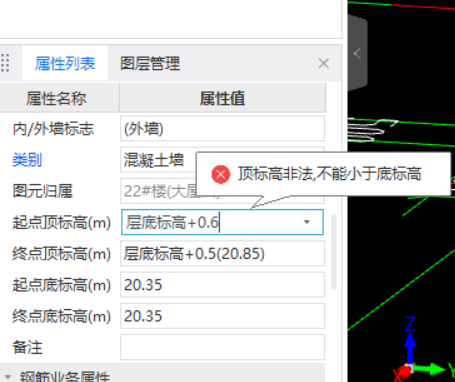Collapse the 钢筋业务属性 section
This screenshot has height=382, width=455.
coord(8,377)
